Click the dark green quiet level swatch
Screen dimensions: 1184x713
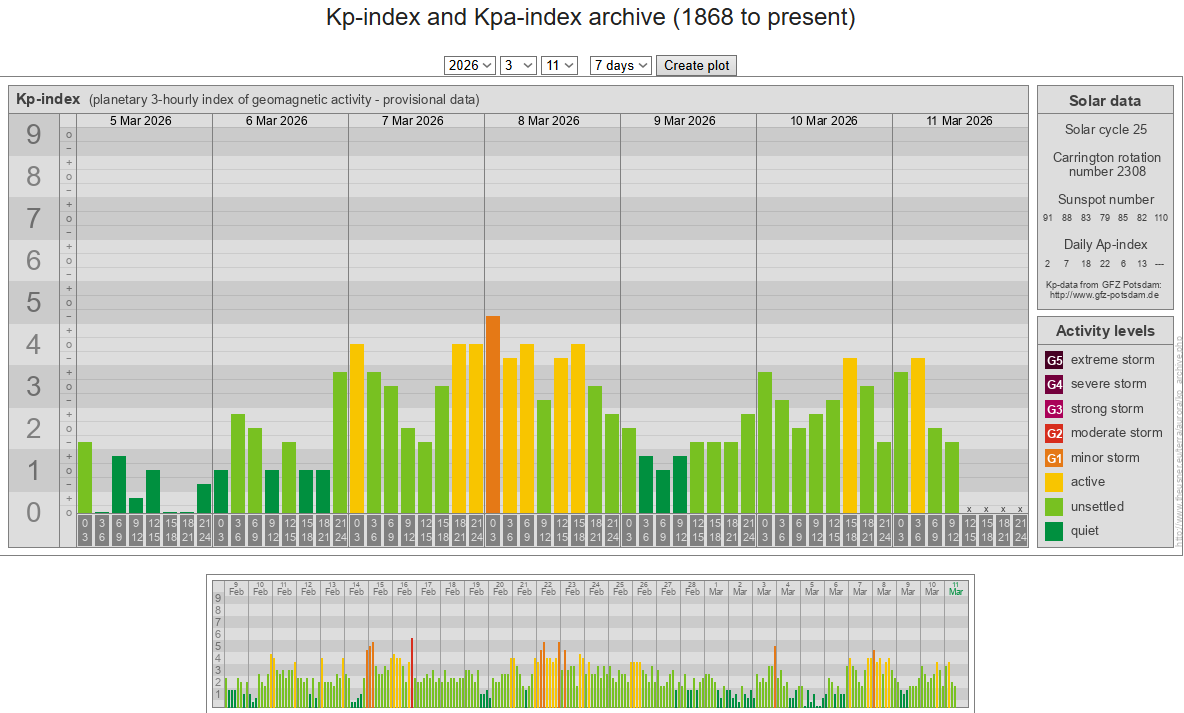tap(1054, 531)
